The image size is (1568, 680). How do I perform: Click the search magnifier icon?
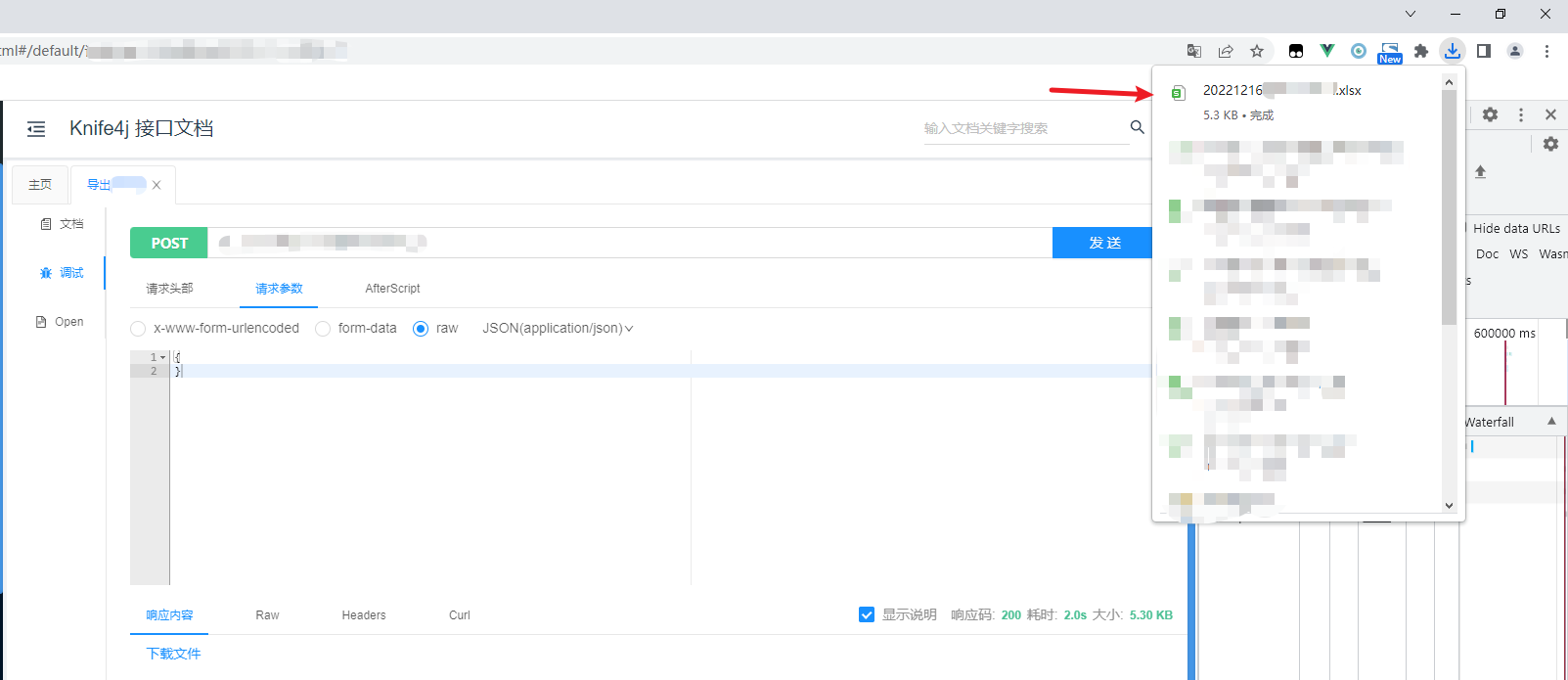pyautogui.click(x=1137, y=127)
